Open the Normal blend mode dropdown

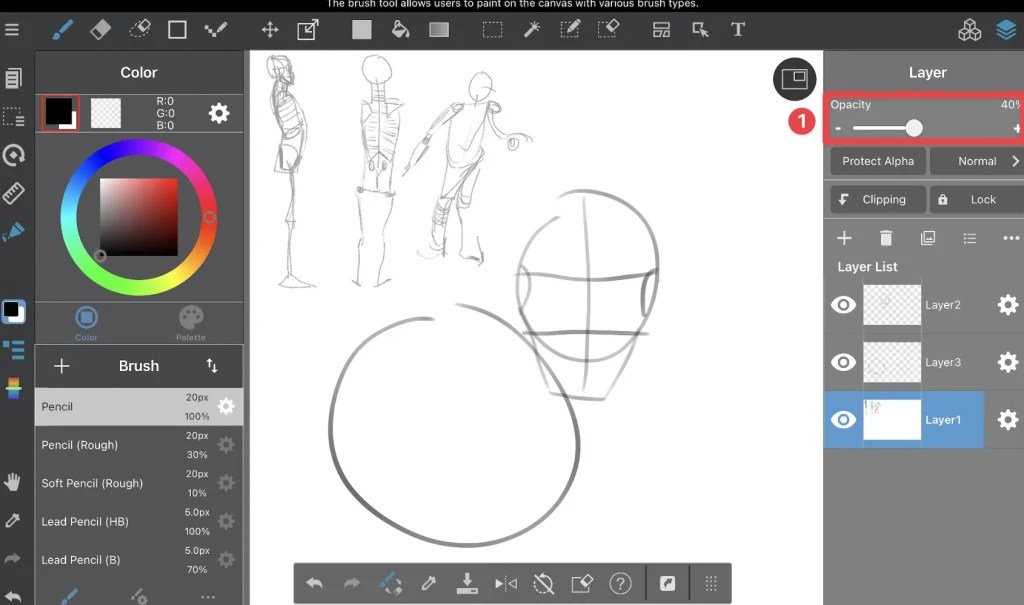(978, 161)
